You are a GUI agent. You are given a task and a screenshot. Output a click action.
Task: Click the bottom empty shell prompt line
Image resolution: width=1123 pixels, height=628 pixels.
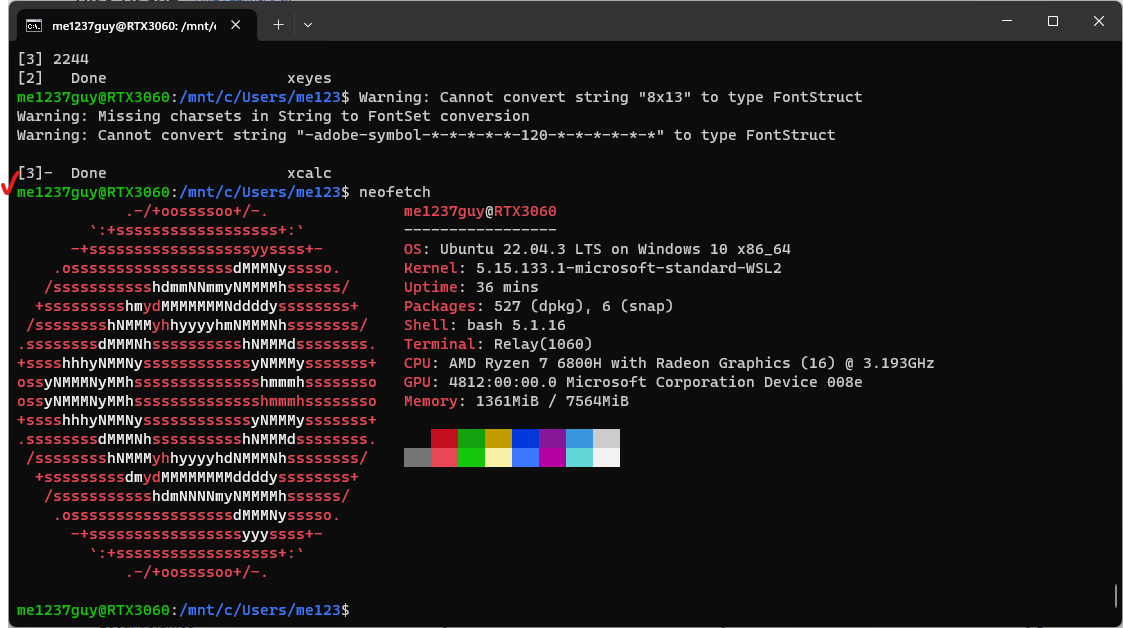click(x=183, y=610)
